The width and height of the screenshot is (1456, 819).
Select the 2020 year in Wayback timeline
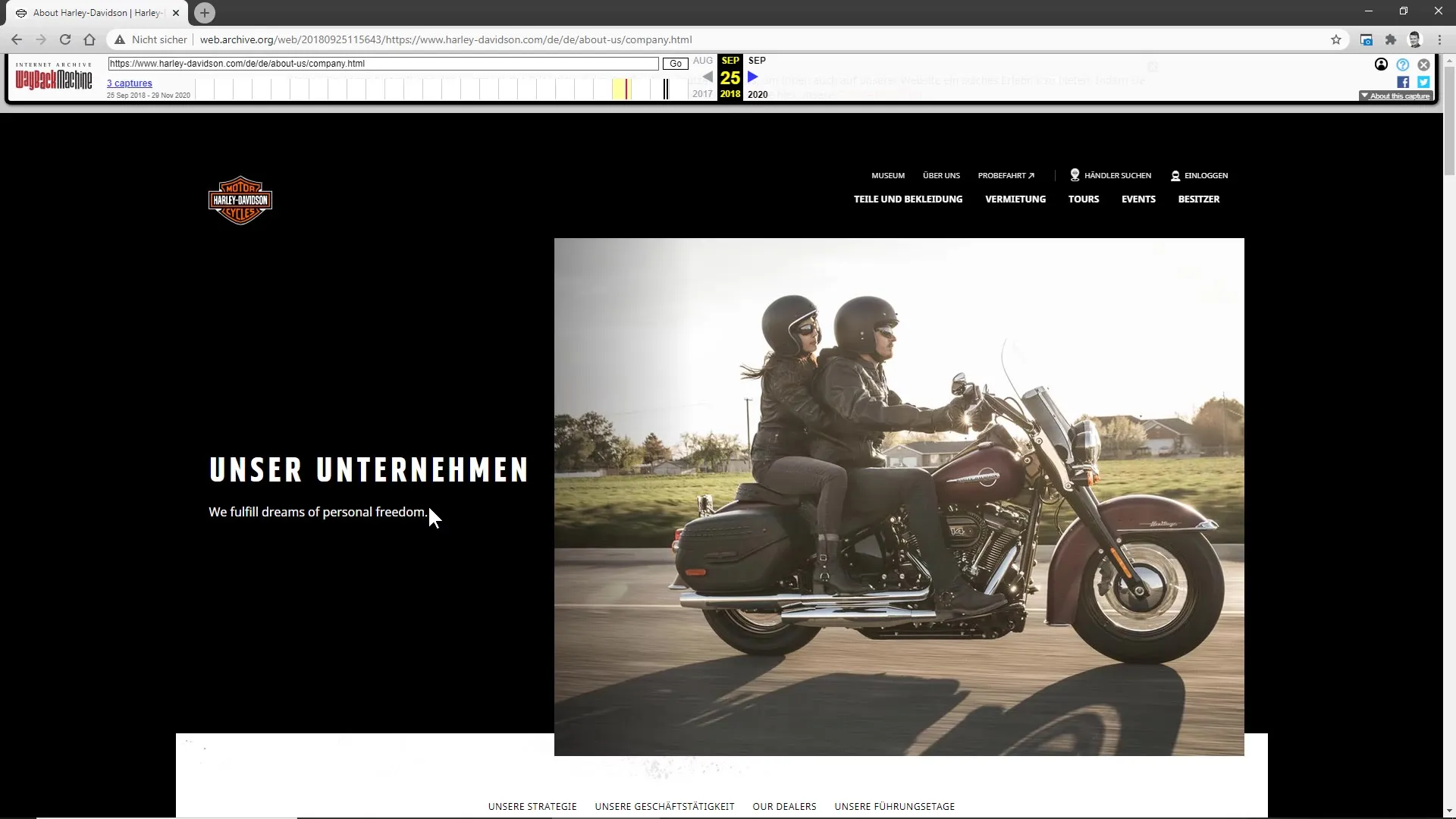click(758, 94)
